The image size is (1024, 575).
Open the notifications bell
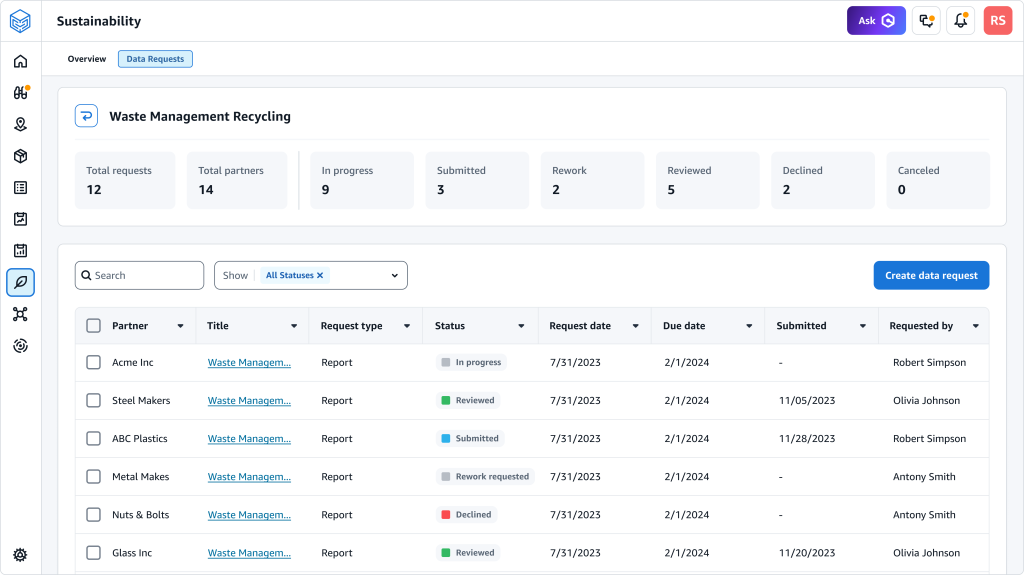960,21
